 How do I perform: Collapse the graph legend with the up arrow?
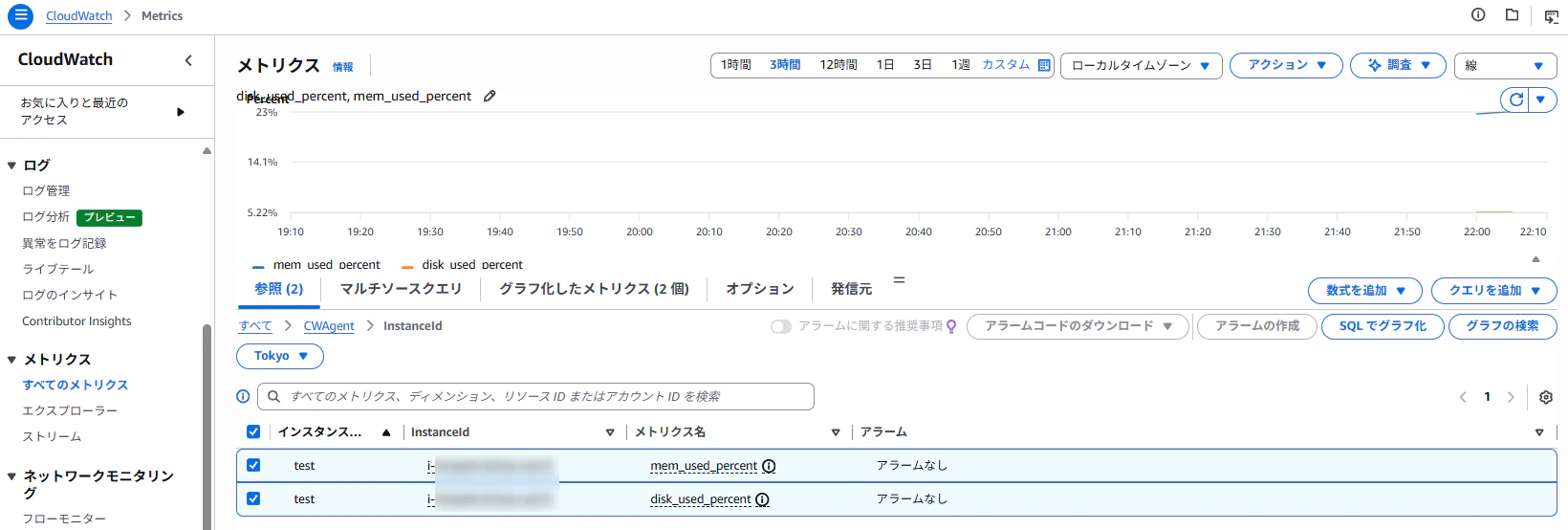click(x=1535, y=259)
